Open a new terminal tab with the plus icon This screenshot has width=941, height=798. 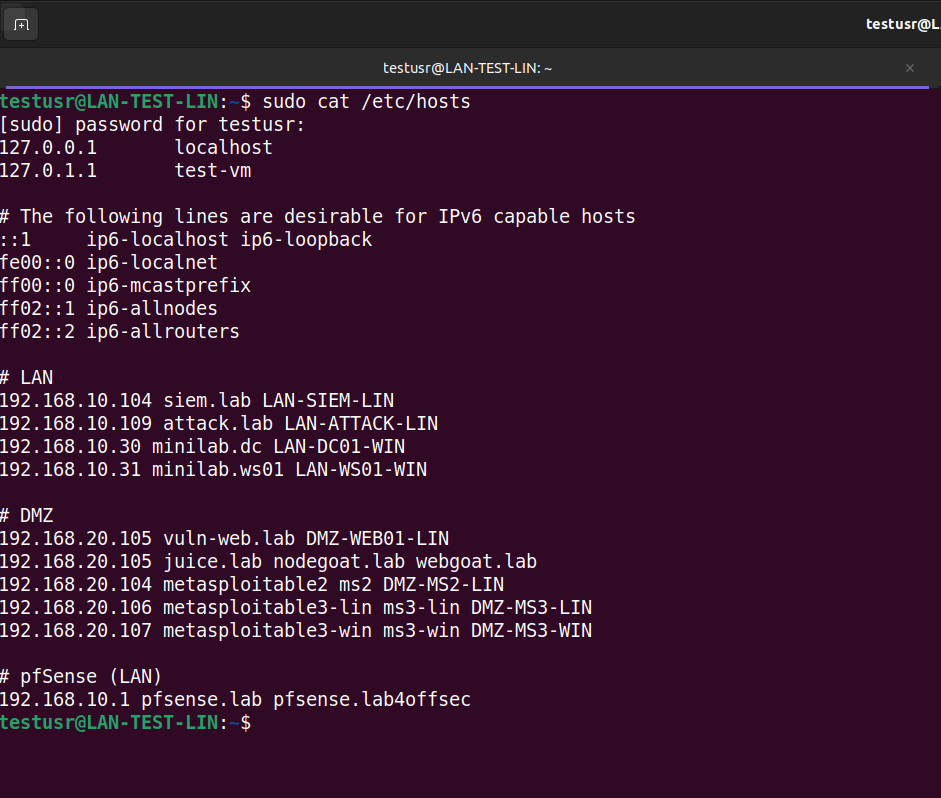point(22,25)
